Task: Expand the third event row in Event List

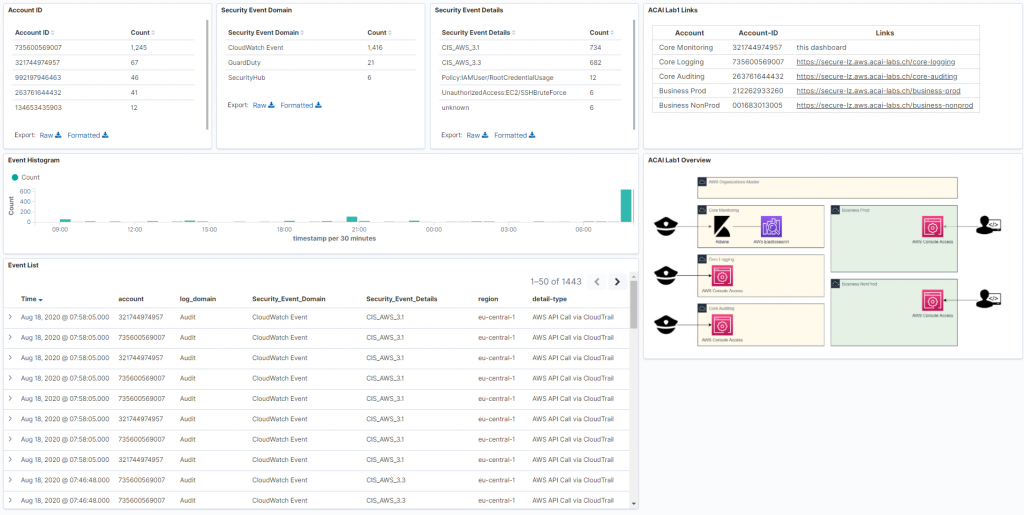Action: coord(10,358)
